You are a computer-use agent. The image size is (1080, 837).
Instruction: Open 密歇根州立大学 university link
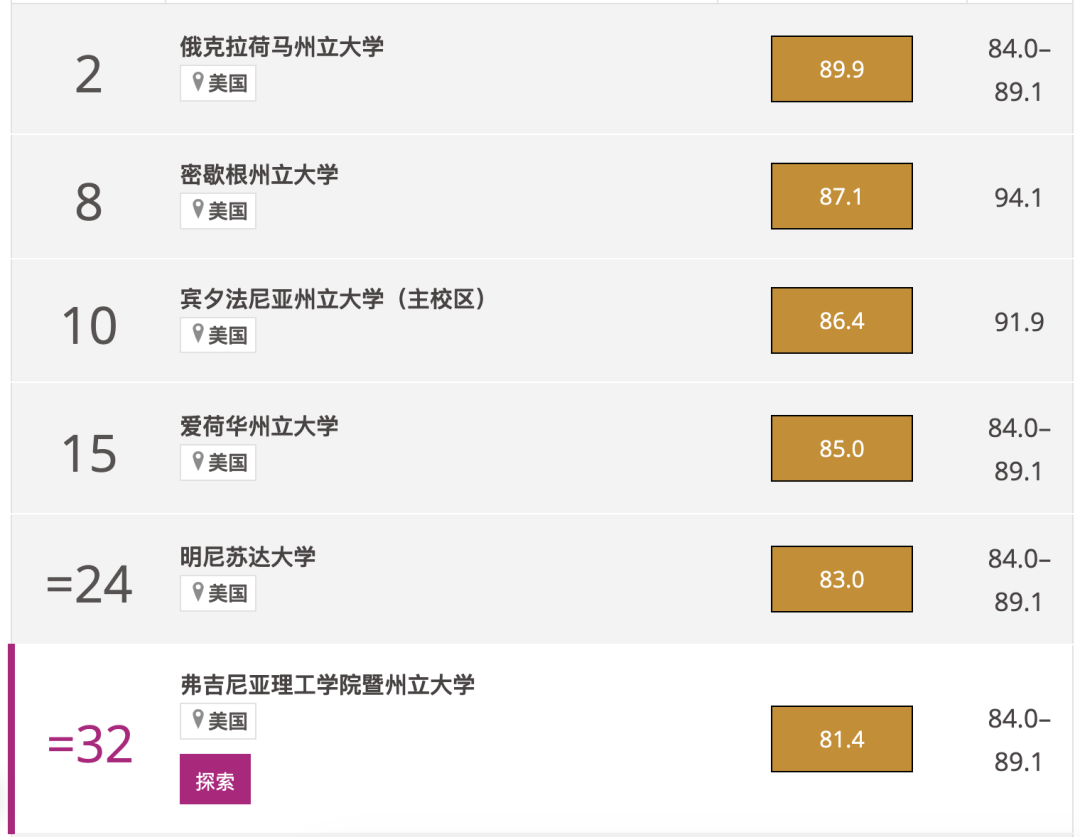click(x=259, y=174)
